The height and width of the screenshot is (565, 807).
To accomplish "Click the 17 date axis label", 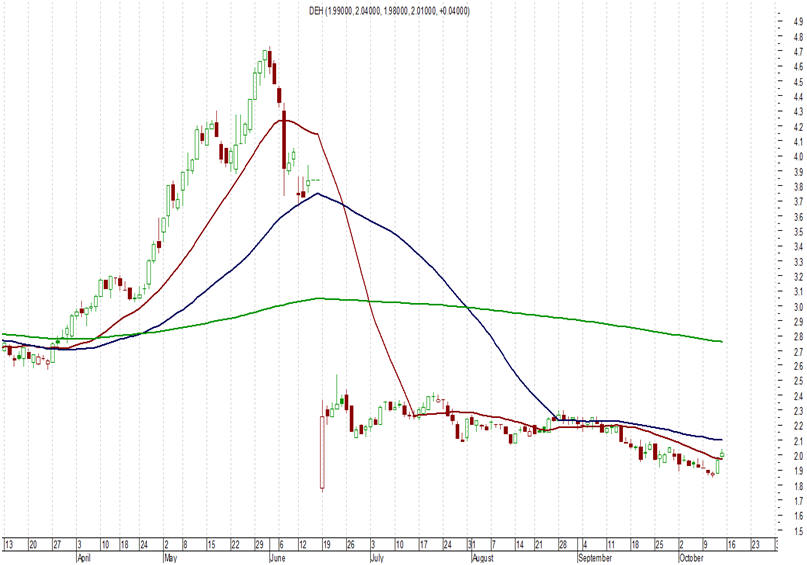I will [x=424, y=544].
